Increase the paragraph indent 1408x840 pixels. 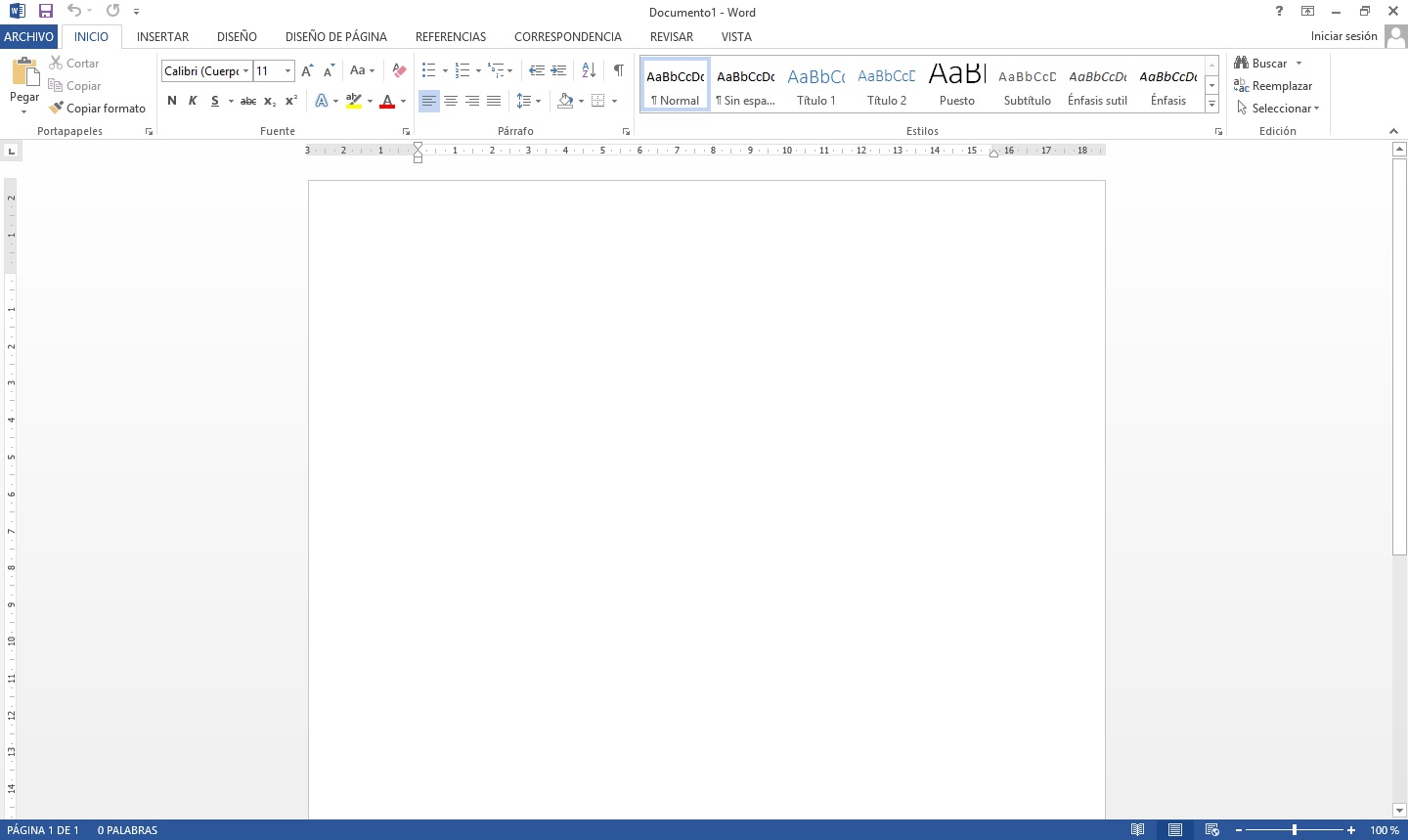558,70
